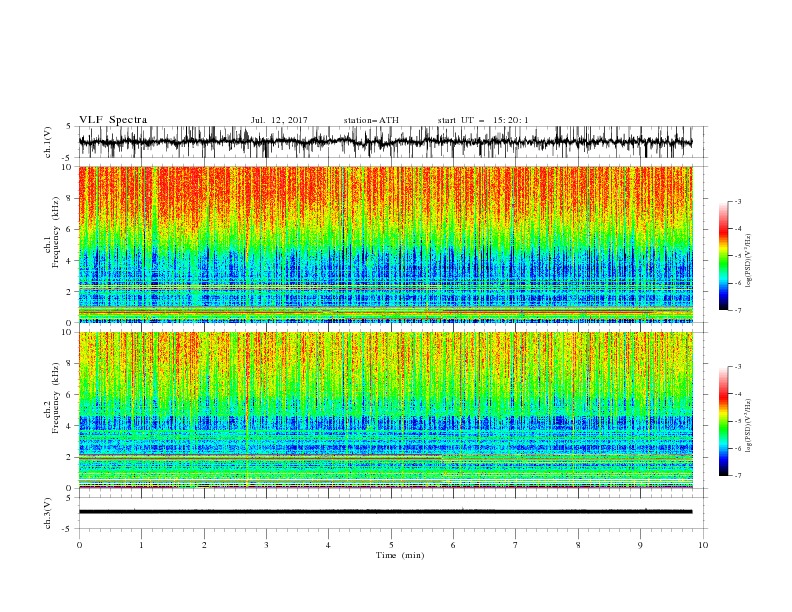Select the date text "Jul. 12, 2017"
This screenshot has height=612, width=792.
click(x=279, y=120)
